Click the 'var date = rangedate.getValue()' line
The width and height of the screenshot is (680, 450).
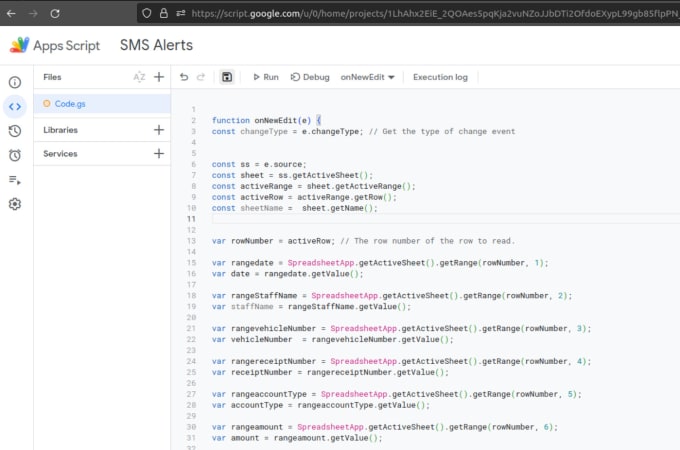[288, 274]
